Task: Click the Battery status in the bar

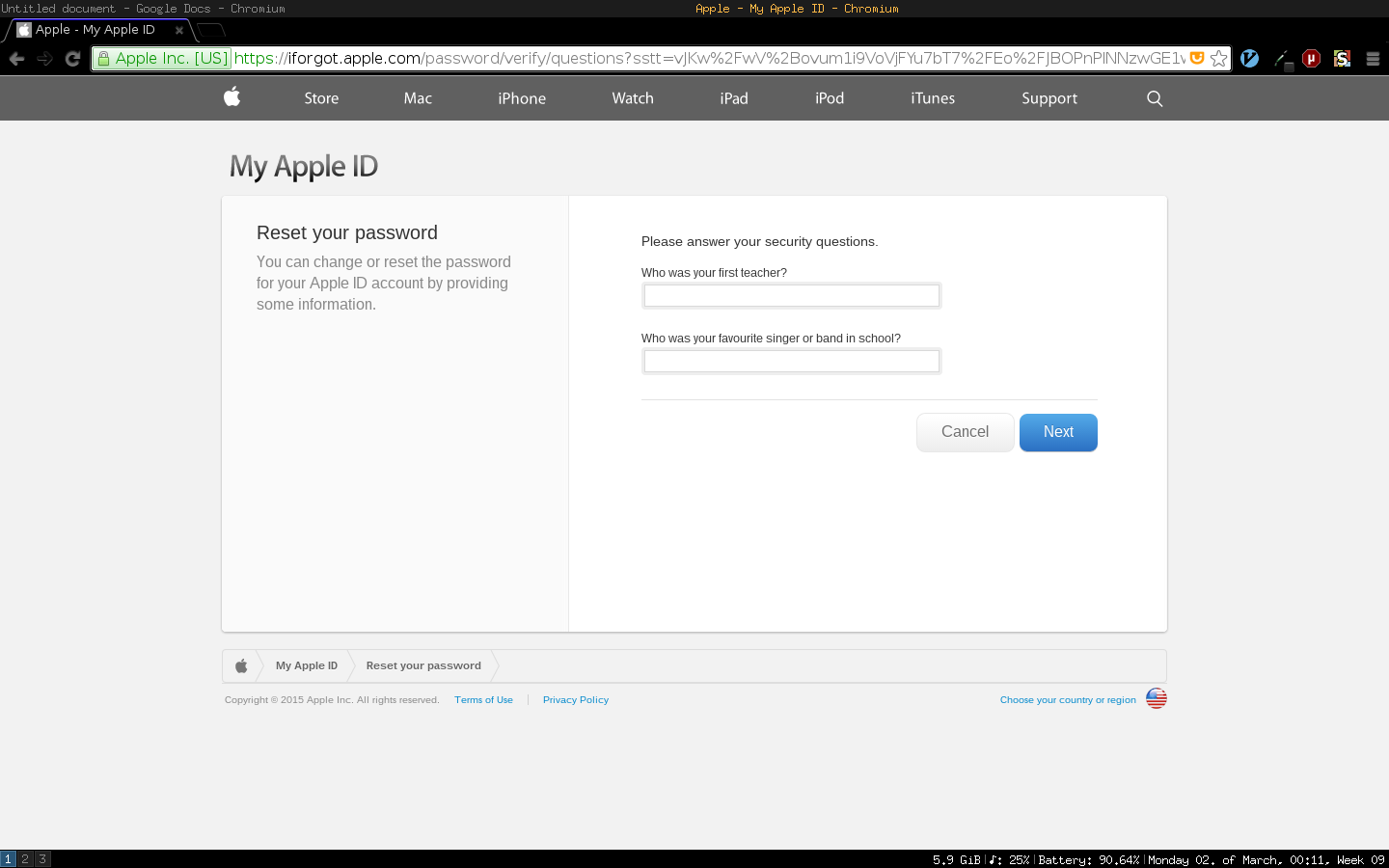Action: click(x=1089, y=859)
